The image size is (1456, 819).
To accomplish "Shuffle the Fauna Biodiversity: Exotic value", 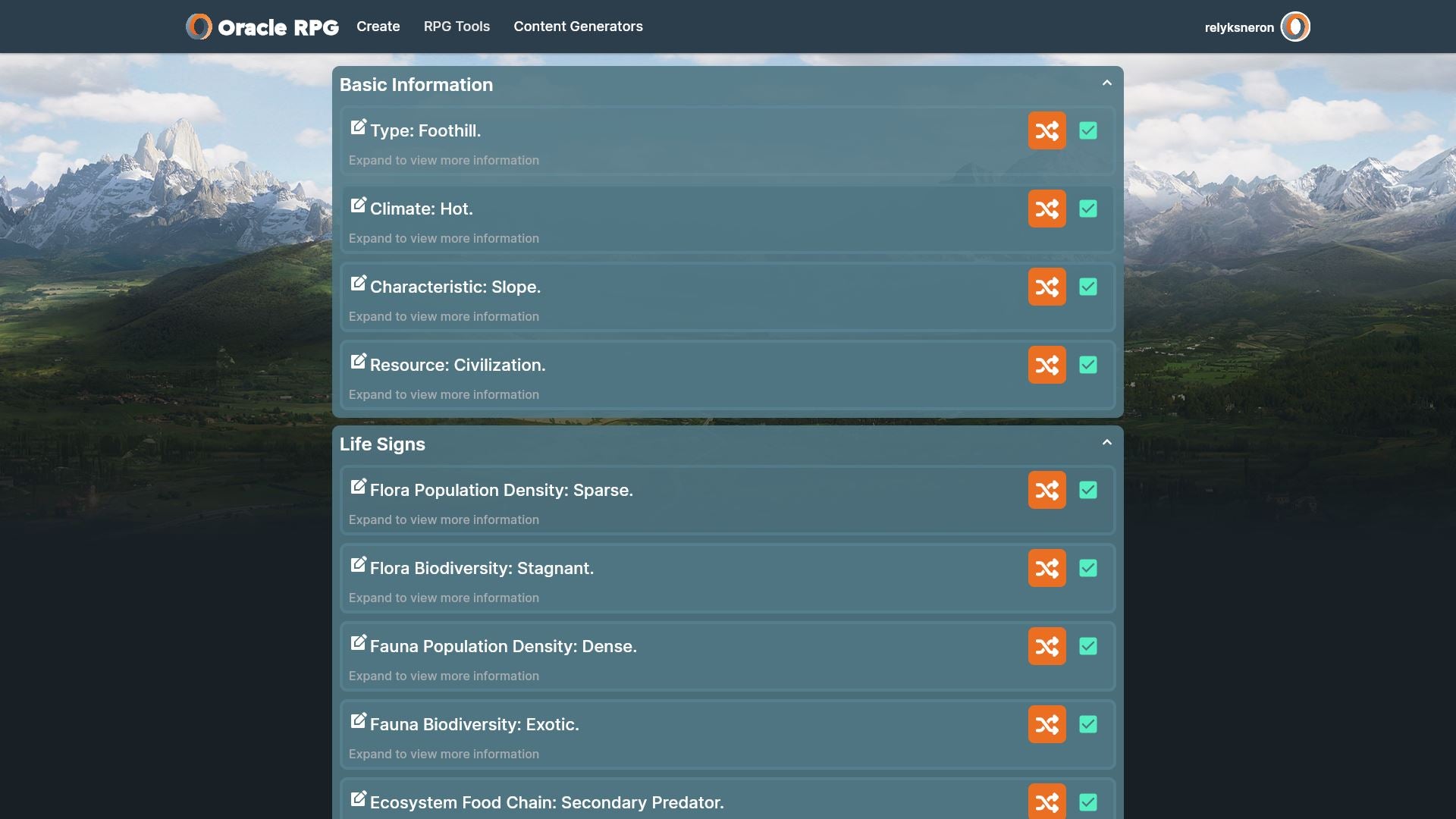I will [x=1046, y=724].
